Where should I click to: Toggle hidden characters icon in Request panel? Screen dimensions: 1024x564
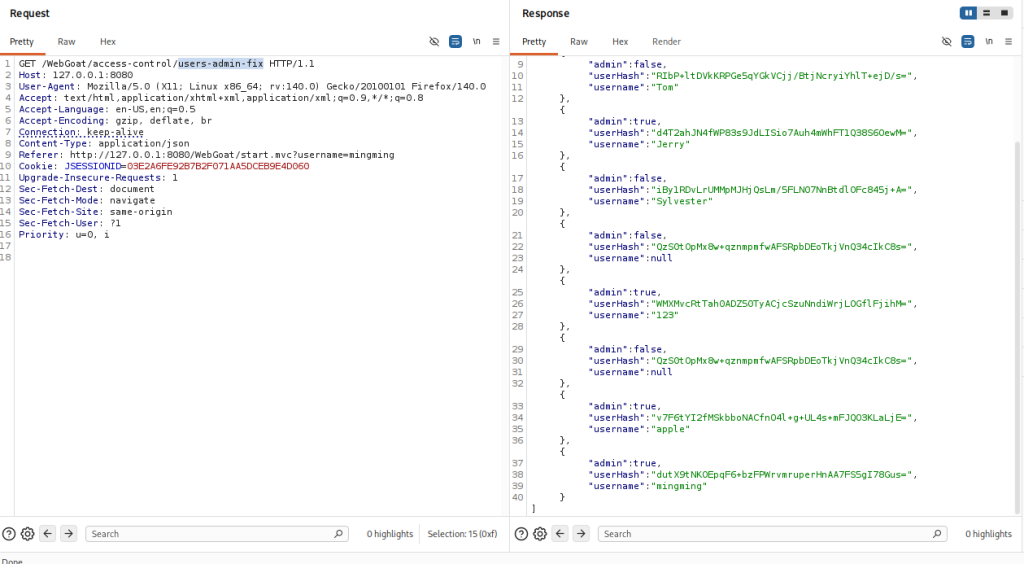[x=434, y=41]
